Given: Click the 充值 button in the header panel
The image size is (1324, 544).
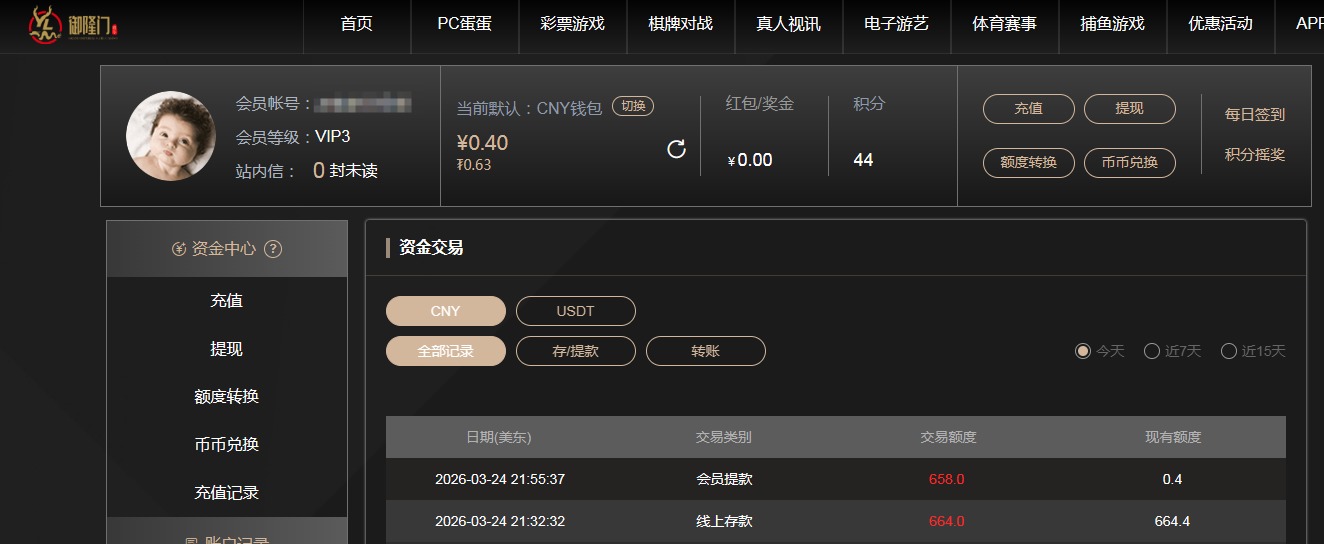Looking at the screenshot, I should click(1029, 109).
